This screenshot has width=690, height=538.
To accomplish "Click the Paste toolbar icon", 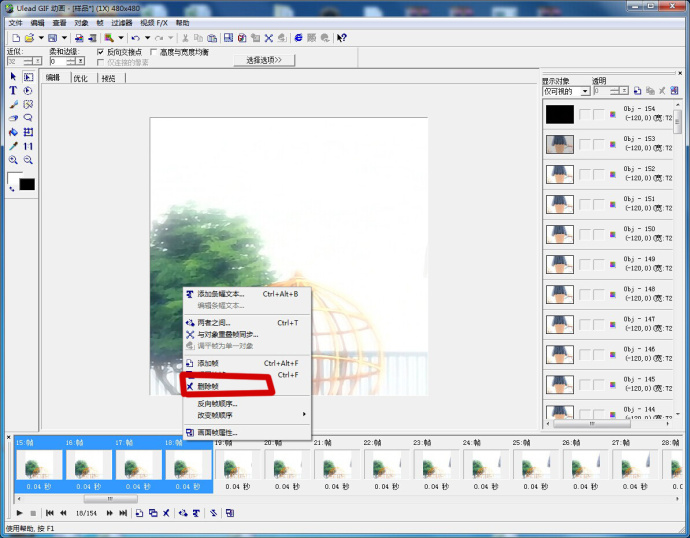I will coord(212,38).
